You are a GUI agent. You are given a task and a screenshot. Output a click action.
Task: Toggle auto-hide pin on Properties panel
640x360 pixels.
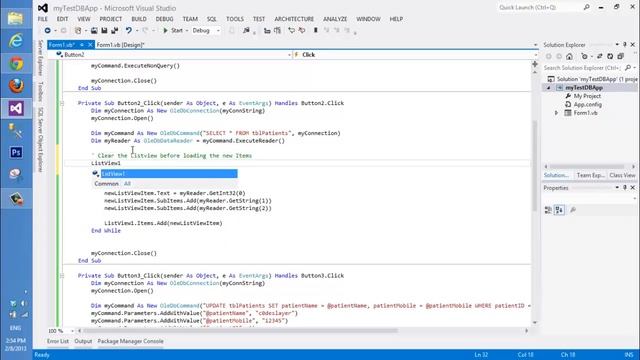pyautogui.click(x=625, y=188)
